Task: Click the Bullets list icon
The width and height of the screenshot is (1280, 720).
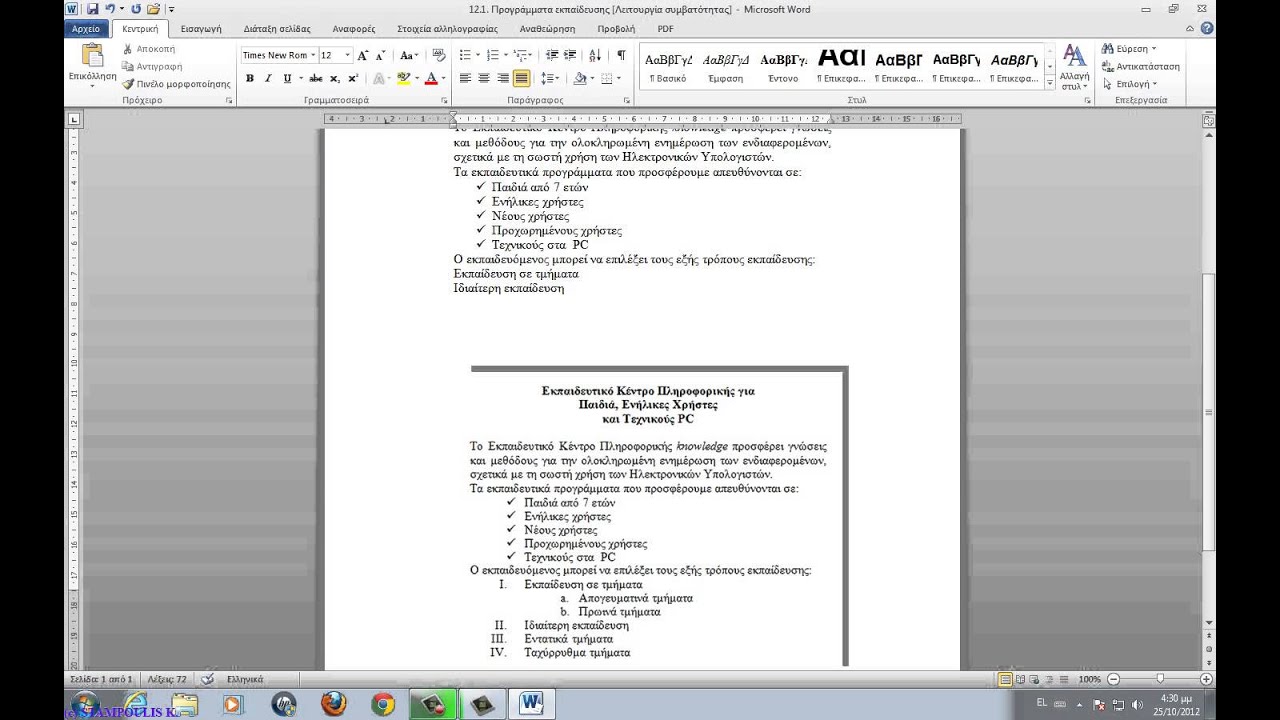Action: (x=465, y=55)
